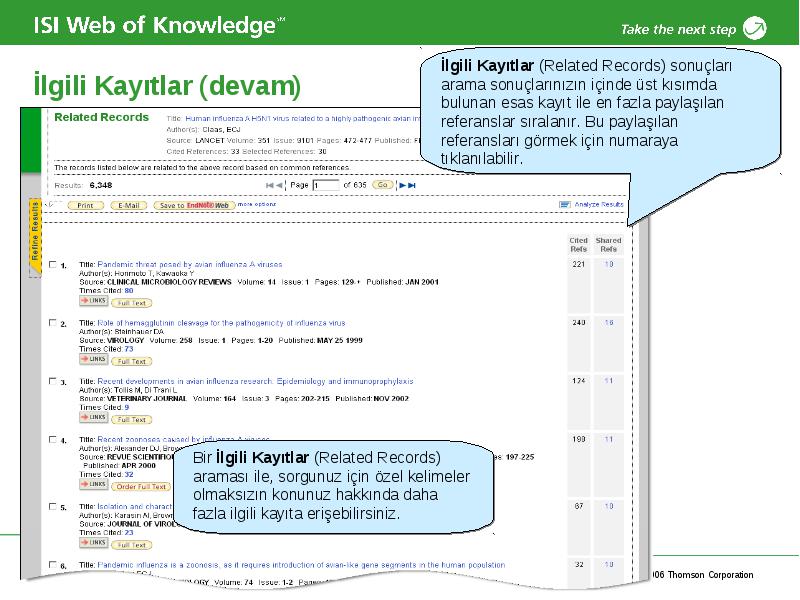Click Full Text button for record 5
800x600 pixels.
tap(132, 545)
